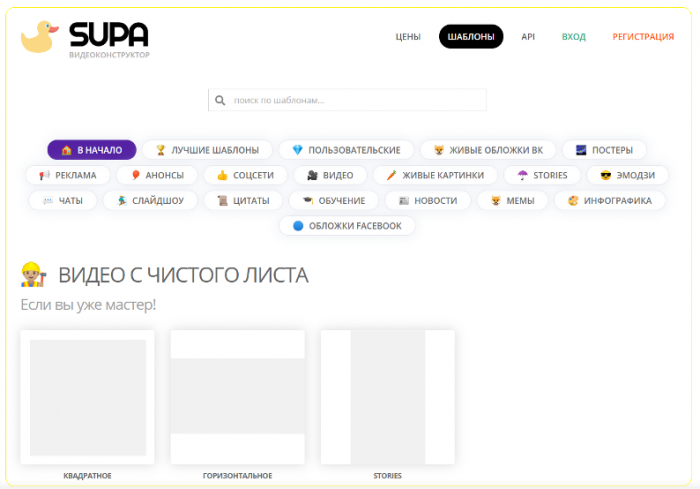Pick the ЭМОДЗИ category label
The width and height of the screenshot is (700, 489).
point(636,175)
